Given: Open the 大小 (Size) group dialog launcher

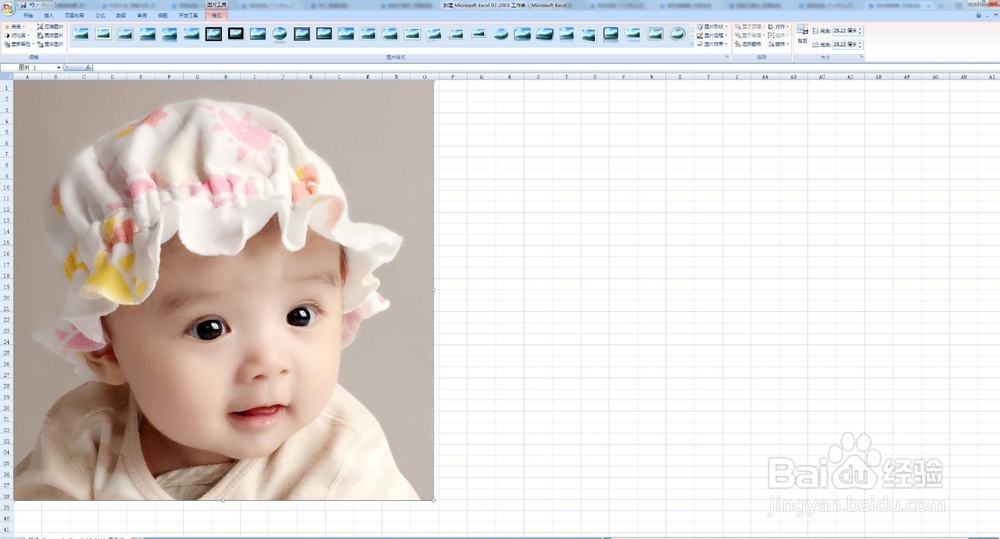Looking at the screenshot, I should (x=862, y=56).
